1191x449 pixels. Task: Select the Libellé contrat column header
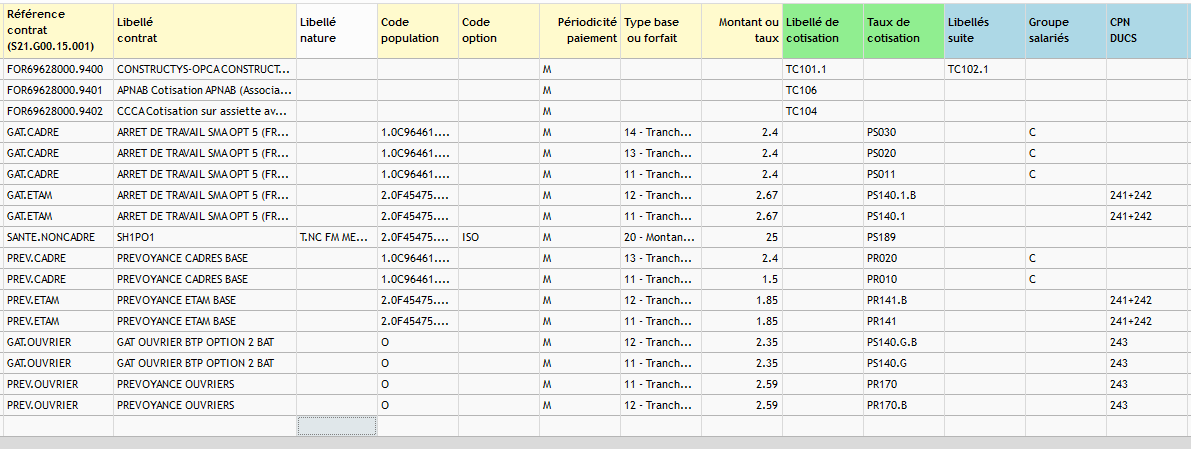pos(205,31)
